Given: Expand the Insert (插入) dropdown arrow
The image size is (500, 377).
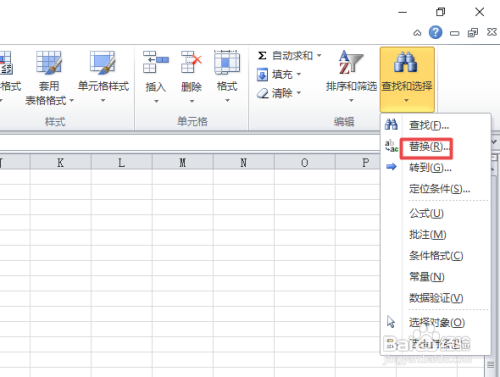Looking at the screenshot, I should coord(156,101).
